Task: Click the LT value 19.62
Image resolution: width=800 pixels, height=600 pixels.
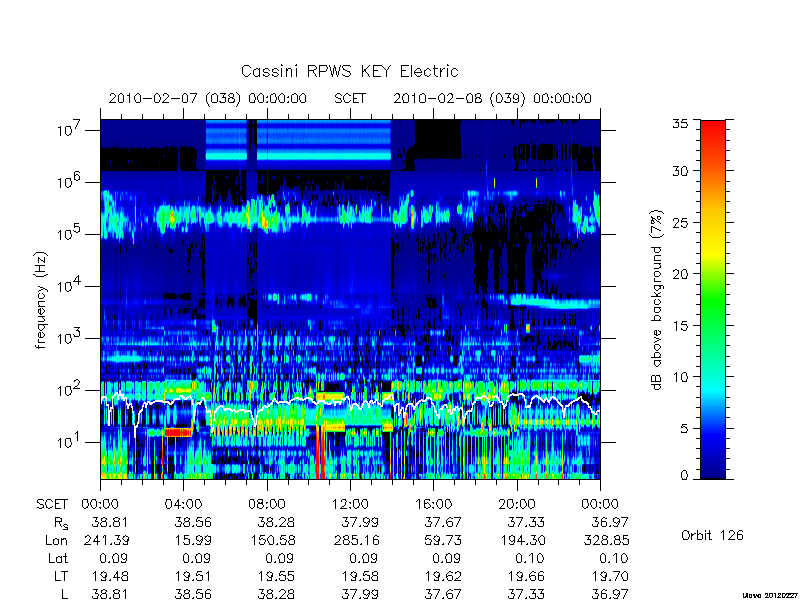Action: pyautogui.click(x=443, y=577)
